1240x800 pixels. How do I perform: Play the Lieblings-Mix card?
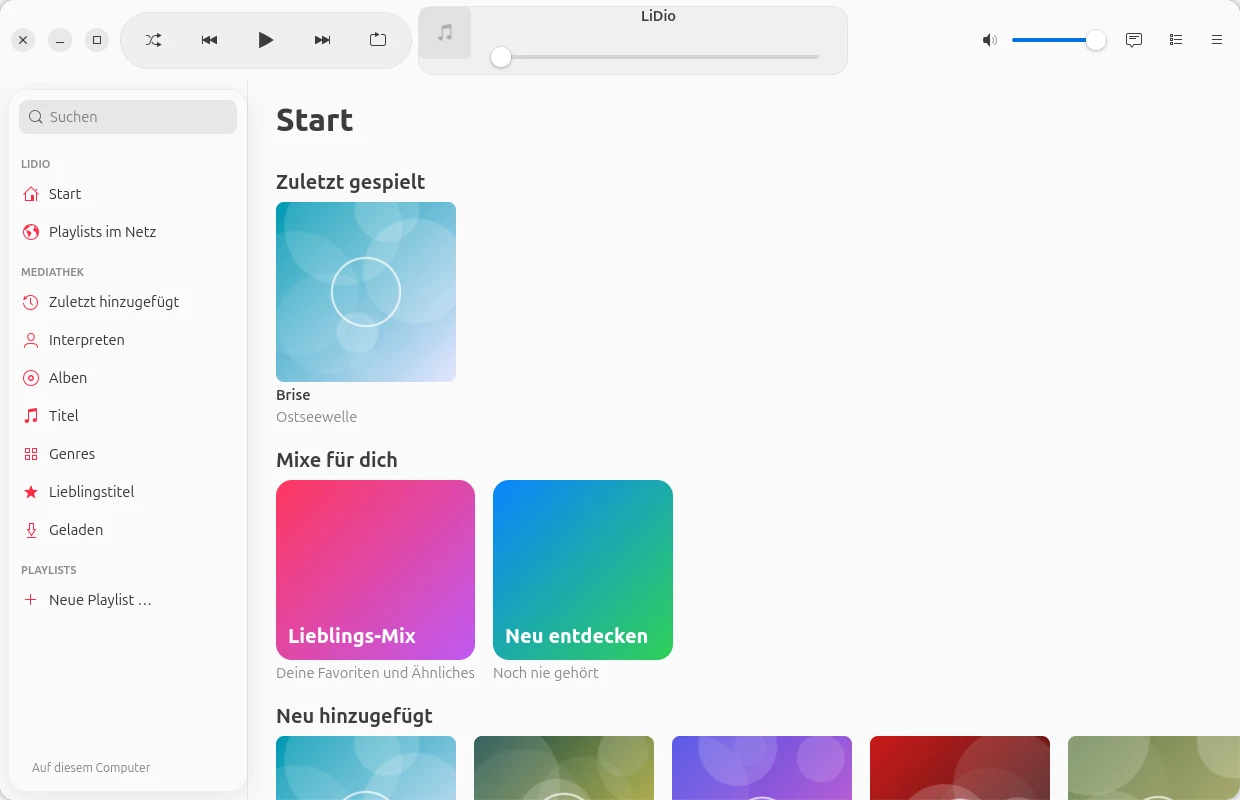(x=375, y=570)
